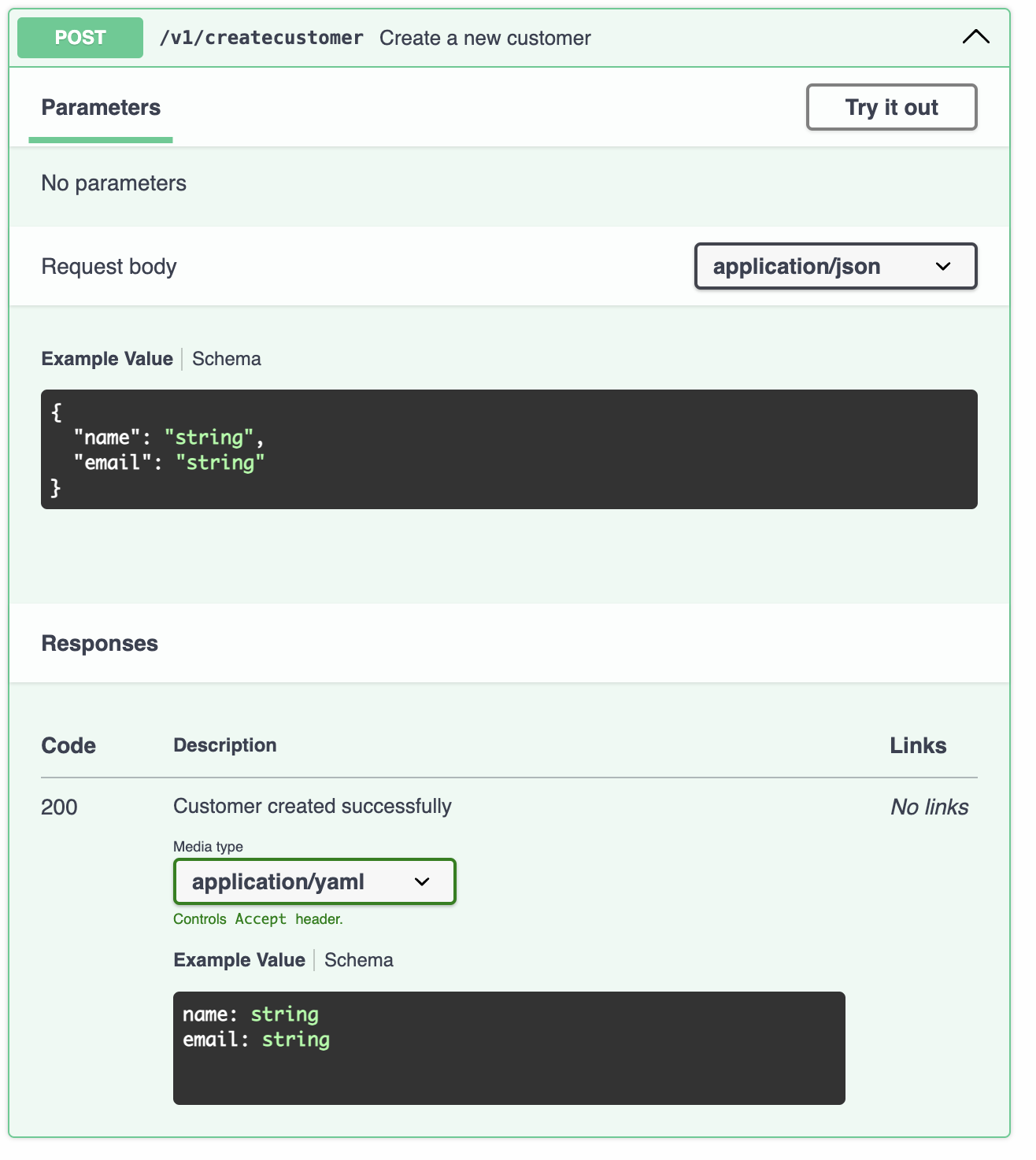Select the response Example Value tab
Image resolution: width=1036 pixels, height=1160 pixels.
pos(239,960)
